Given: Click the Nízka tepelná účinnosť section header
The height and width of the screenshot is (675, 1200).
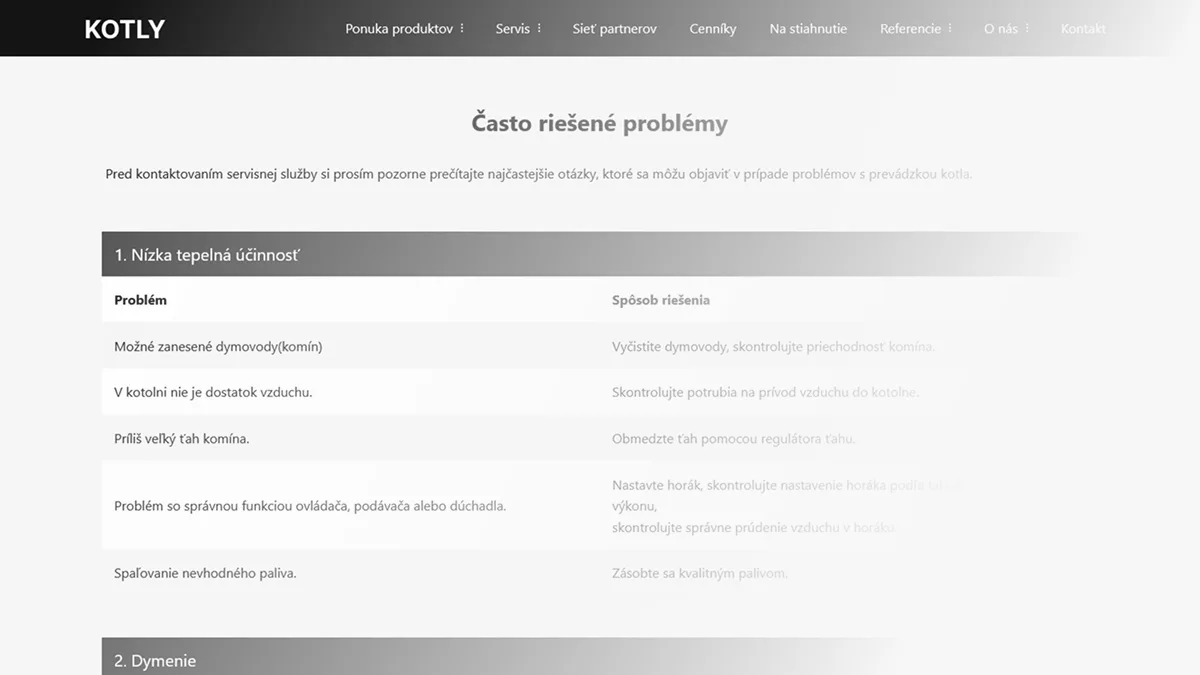Looking at the screenshot, I should 206,255.
